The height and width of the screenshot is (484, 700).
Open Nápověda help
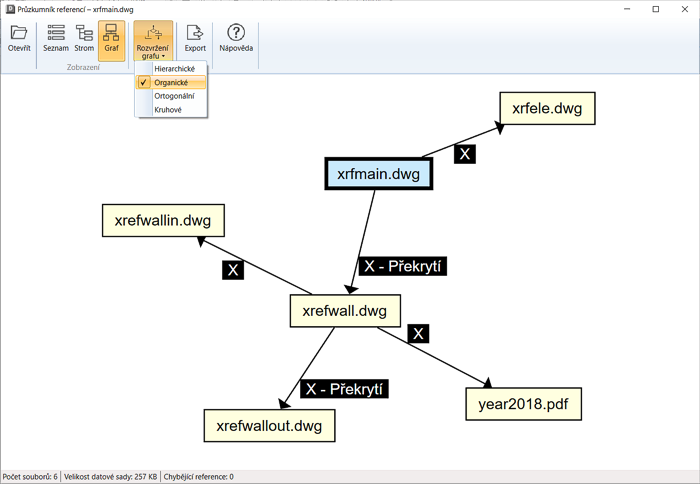tap(236, 34)
